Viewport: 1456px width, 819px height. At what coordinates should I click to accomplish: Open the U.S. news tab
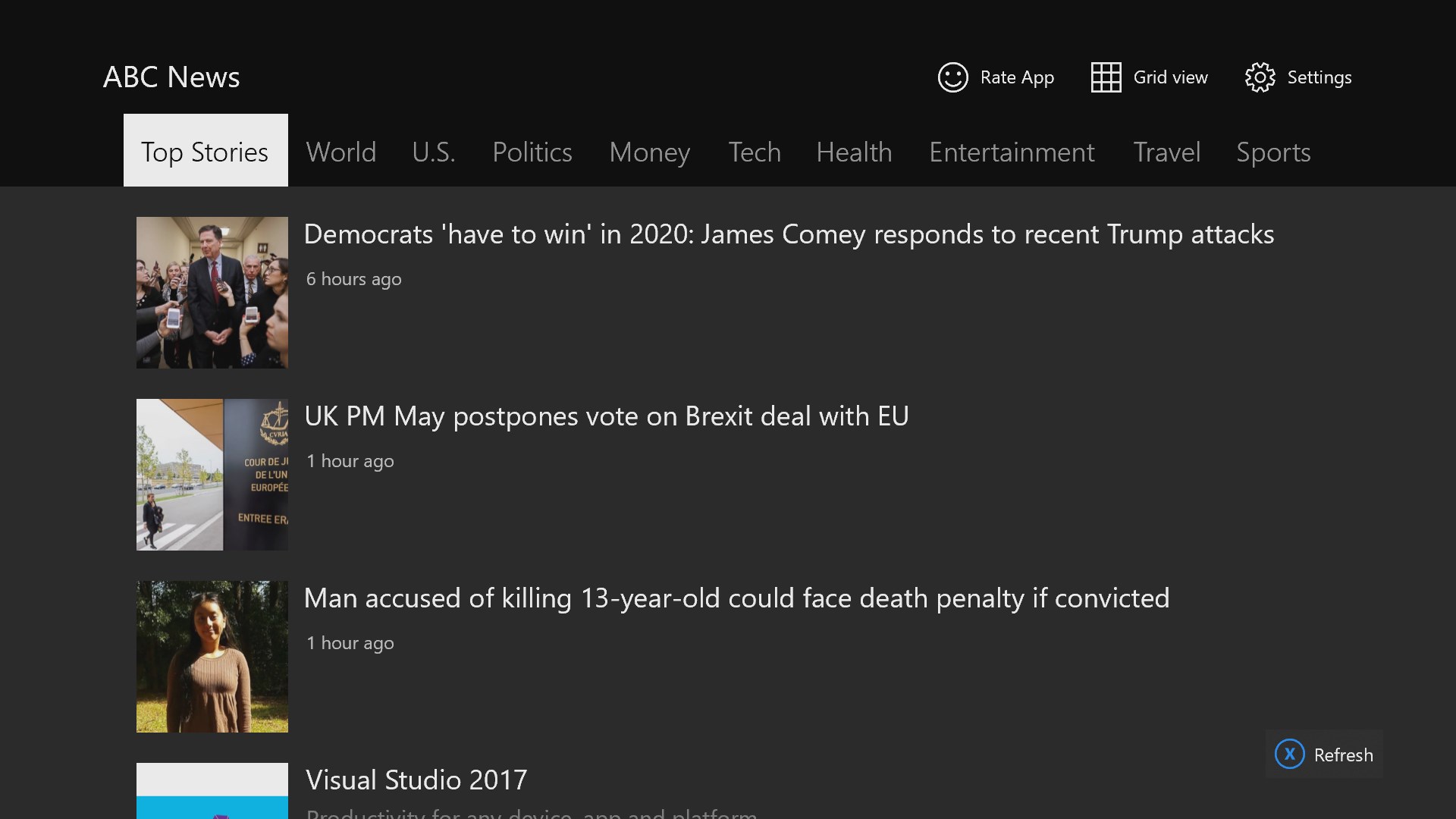tap(434, 152)
